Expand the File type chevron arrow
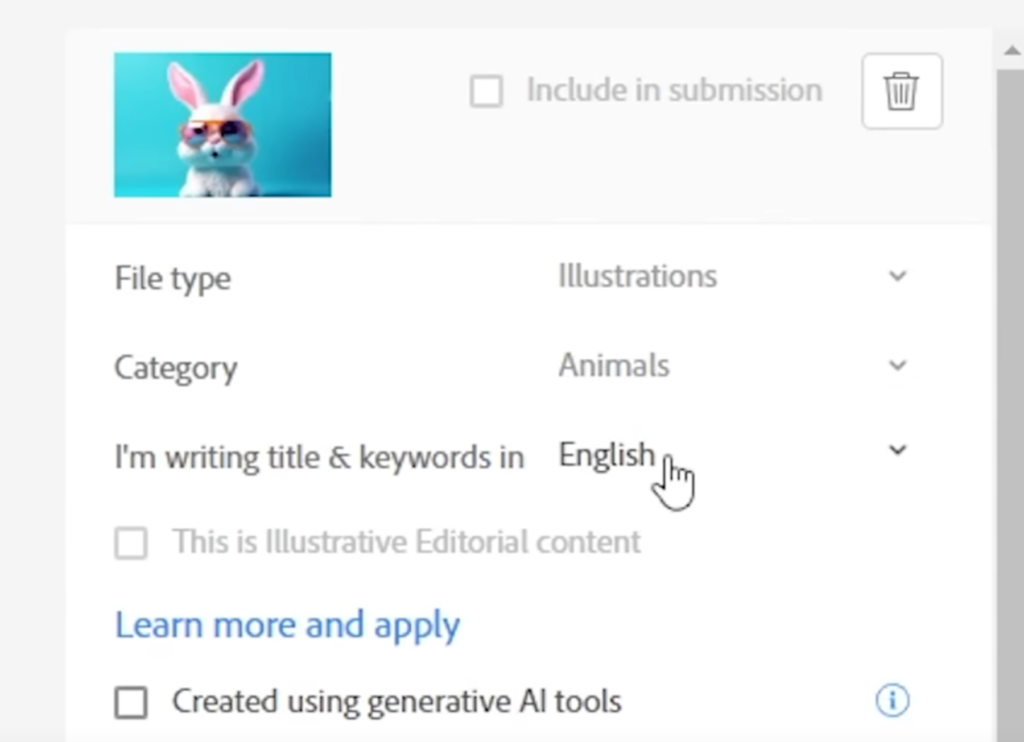This screenshot has height=742, width=1024. click(x=897, y=276)
